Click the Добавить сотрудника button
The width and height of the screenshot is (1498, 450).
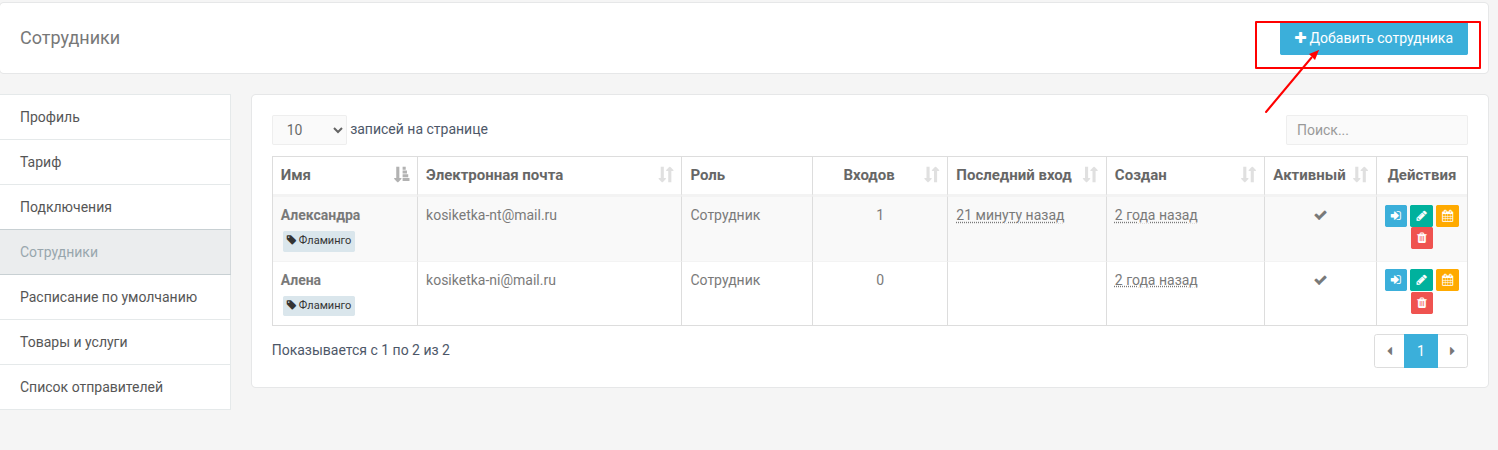pyautogui.click(x=1373, y=38)
